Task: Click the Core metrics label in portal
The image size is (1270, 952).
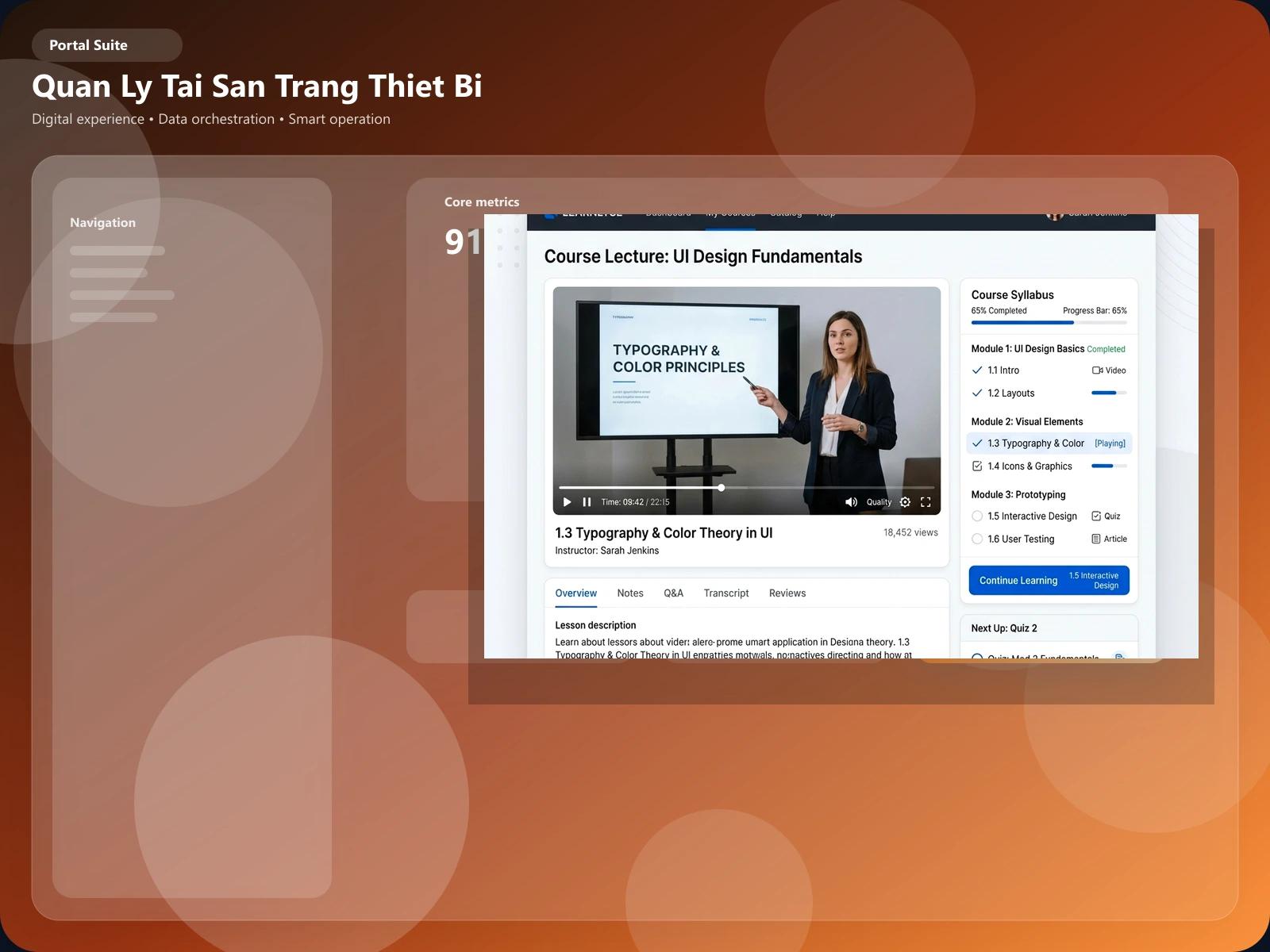Action: coord(482,202)
